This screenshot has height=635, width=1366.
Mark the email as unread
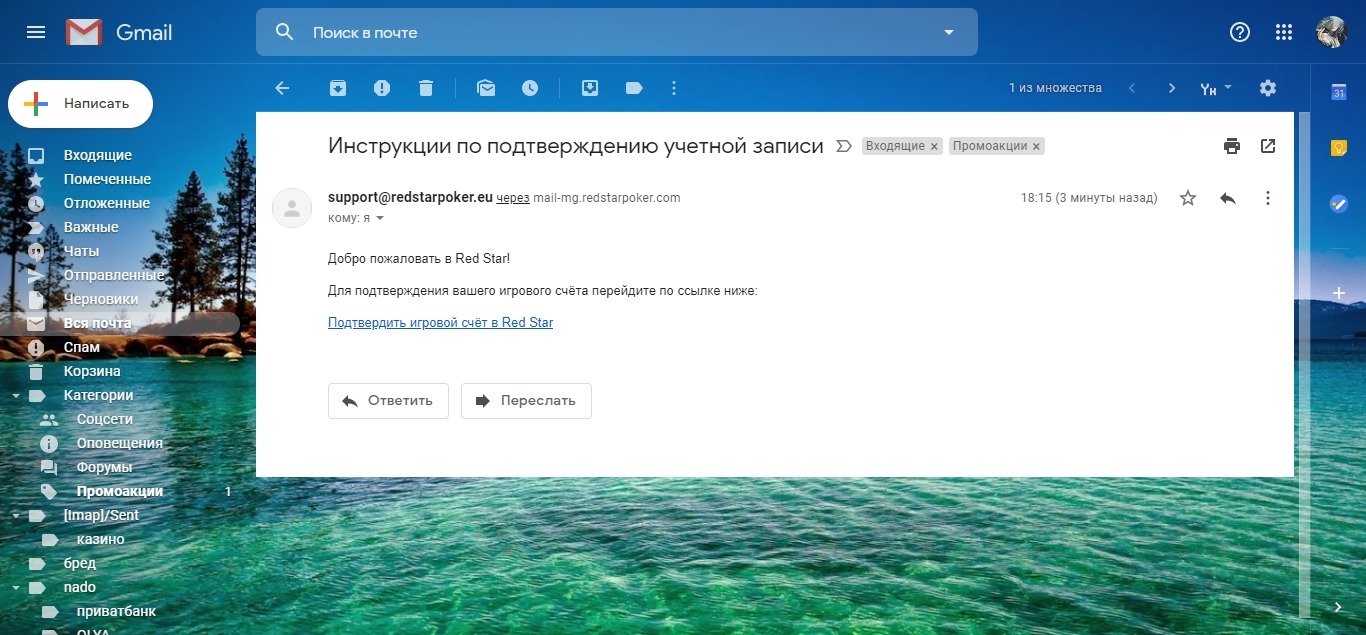[486, 88]
